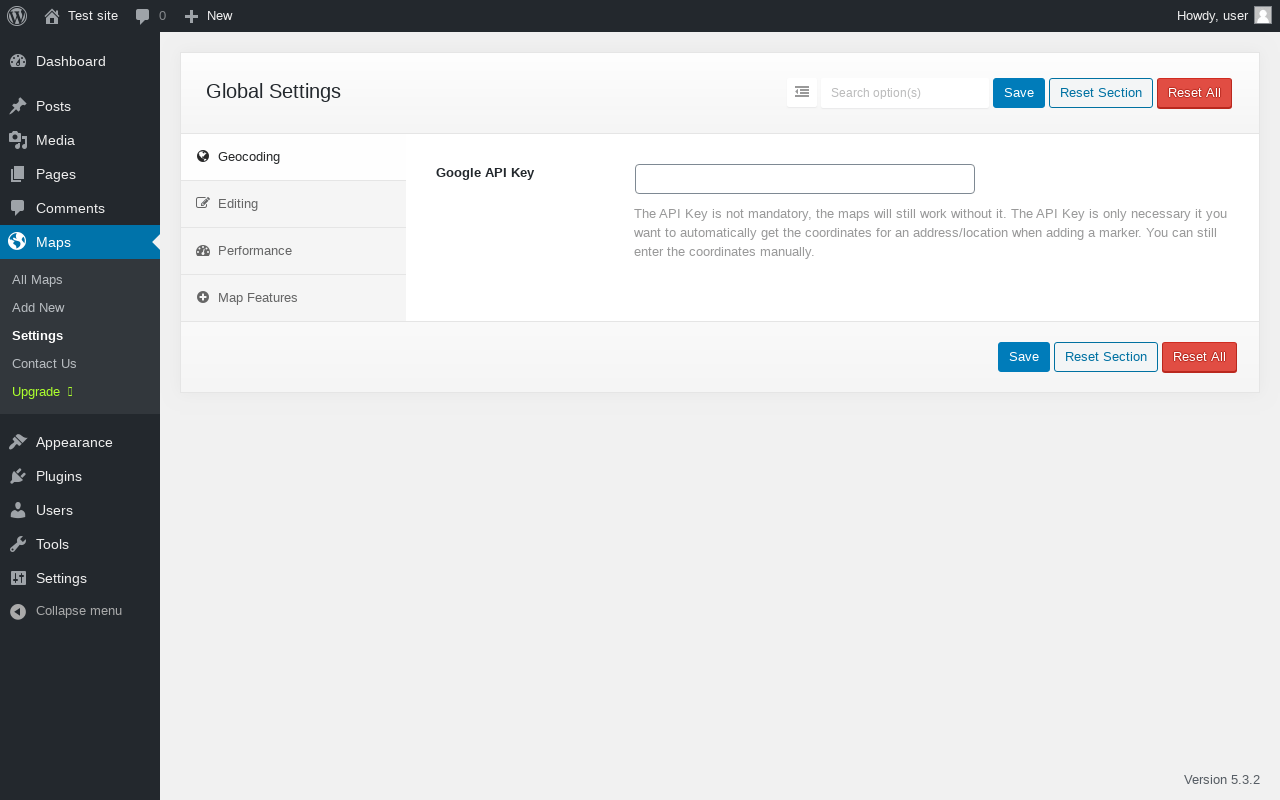Switch to the Performance tab
The width and height of the screenshot is (1280, 800).
[254, 251]
